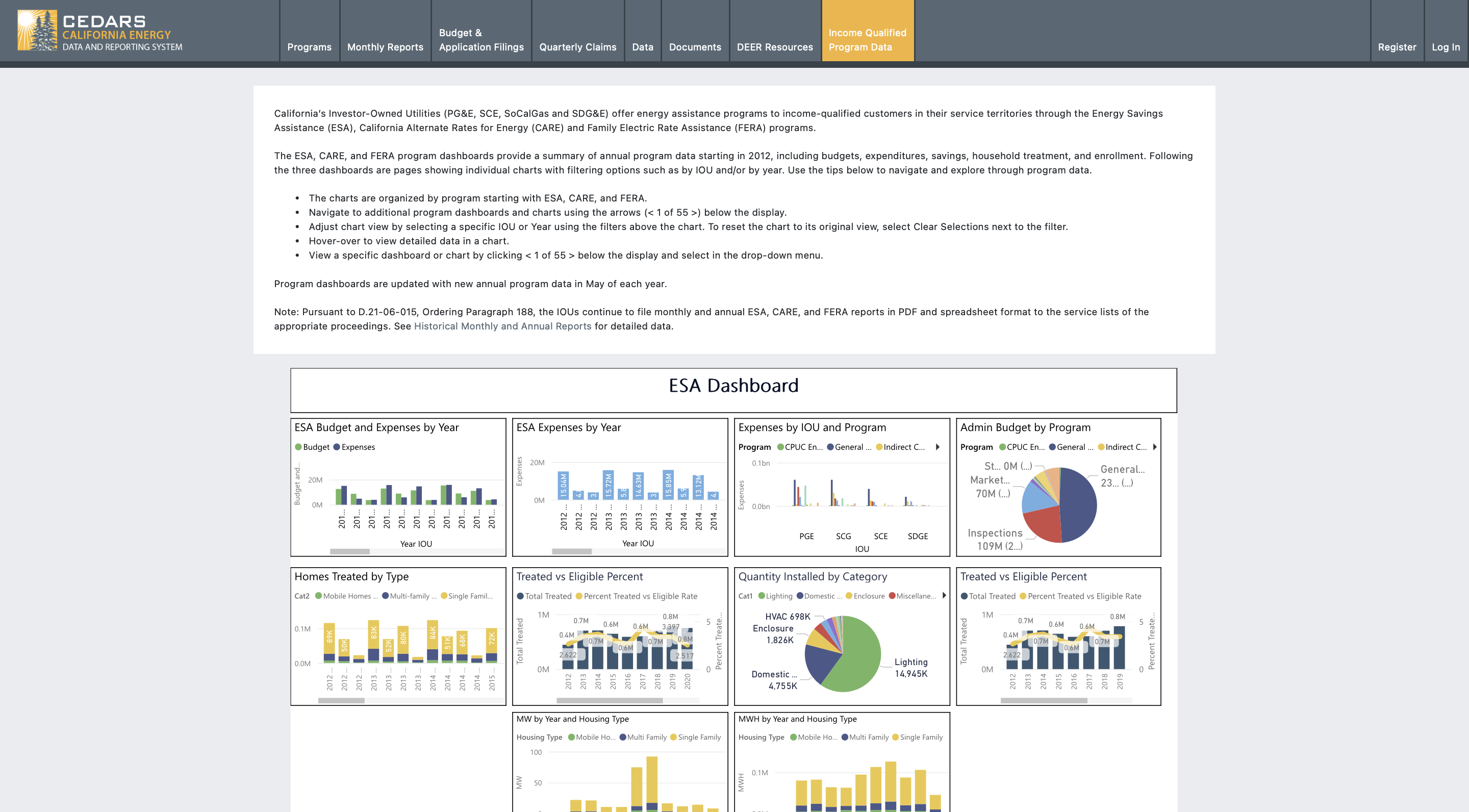Click the red Miscellane... legend marker

pyautogui.click(x=892, y=596)
